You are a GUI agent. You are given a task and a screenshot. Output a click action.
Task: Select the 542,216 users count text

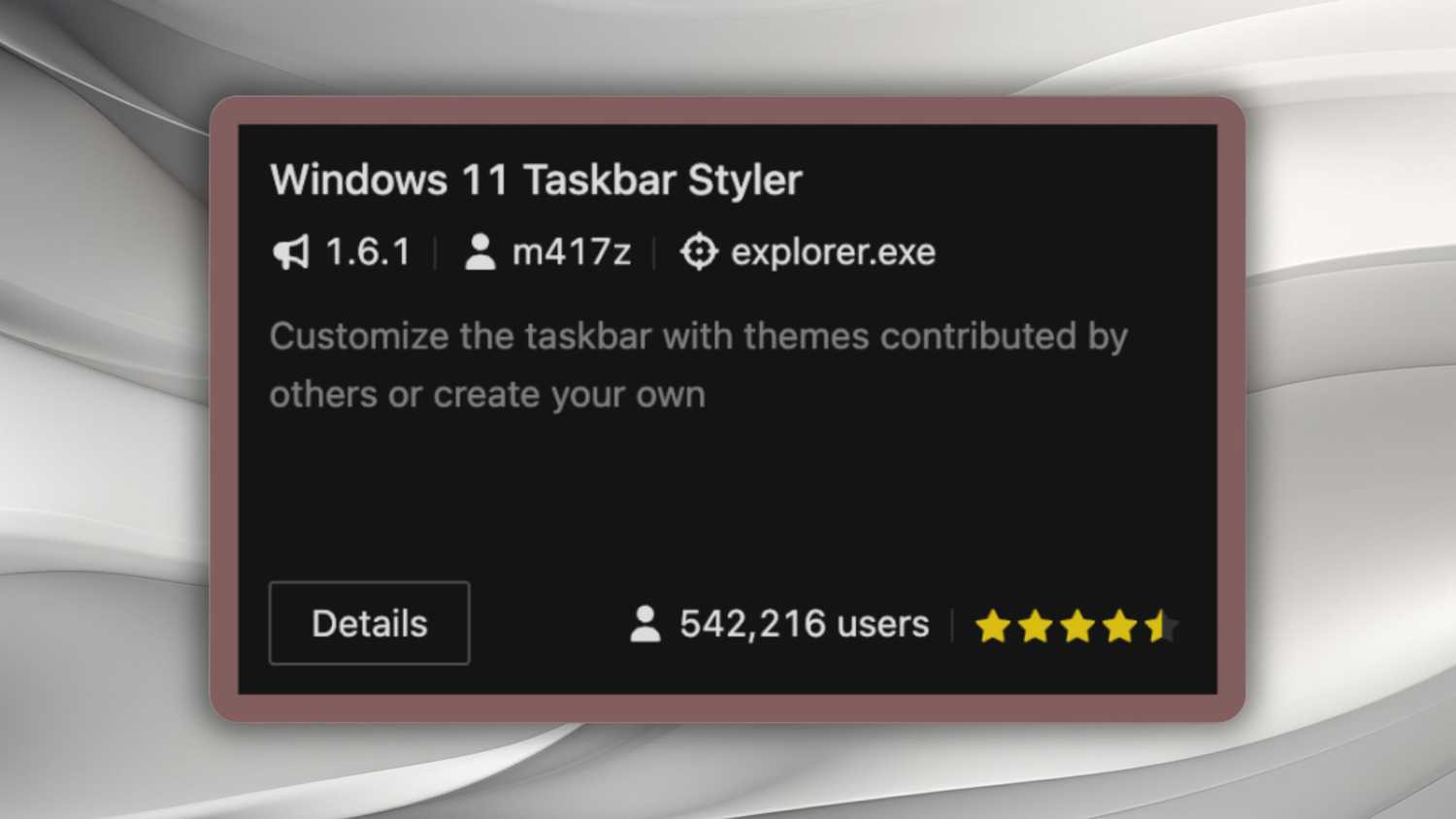click(804, 625)
